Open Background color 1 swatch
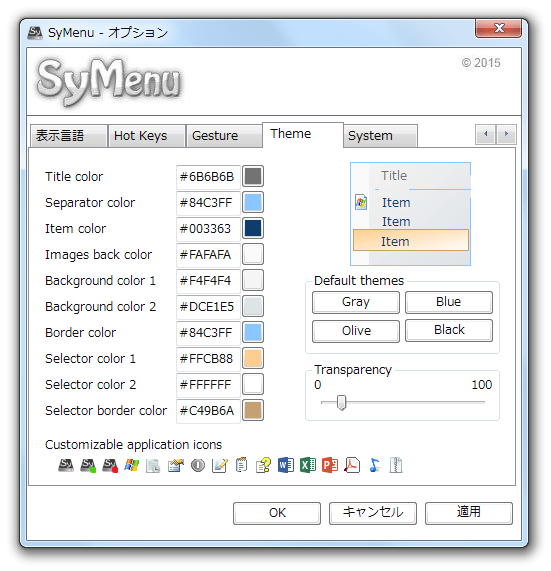The image size is (551, 571). [253, 280]
